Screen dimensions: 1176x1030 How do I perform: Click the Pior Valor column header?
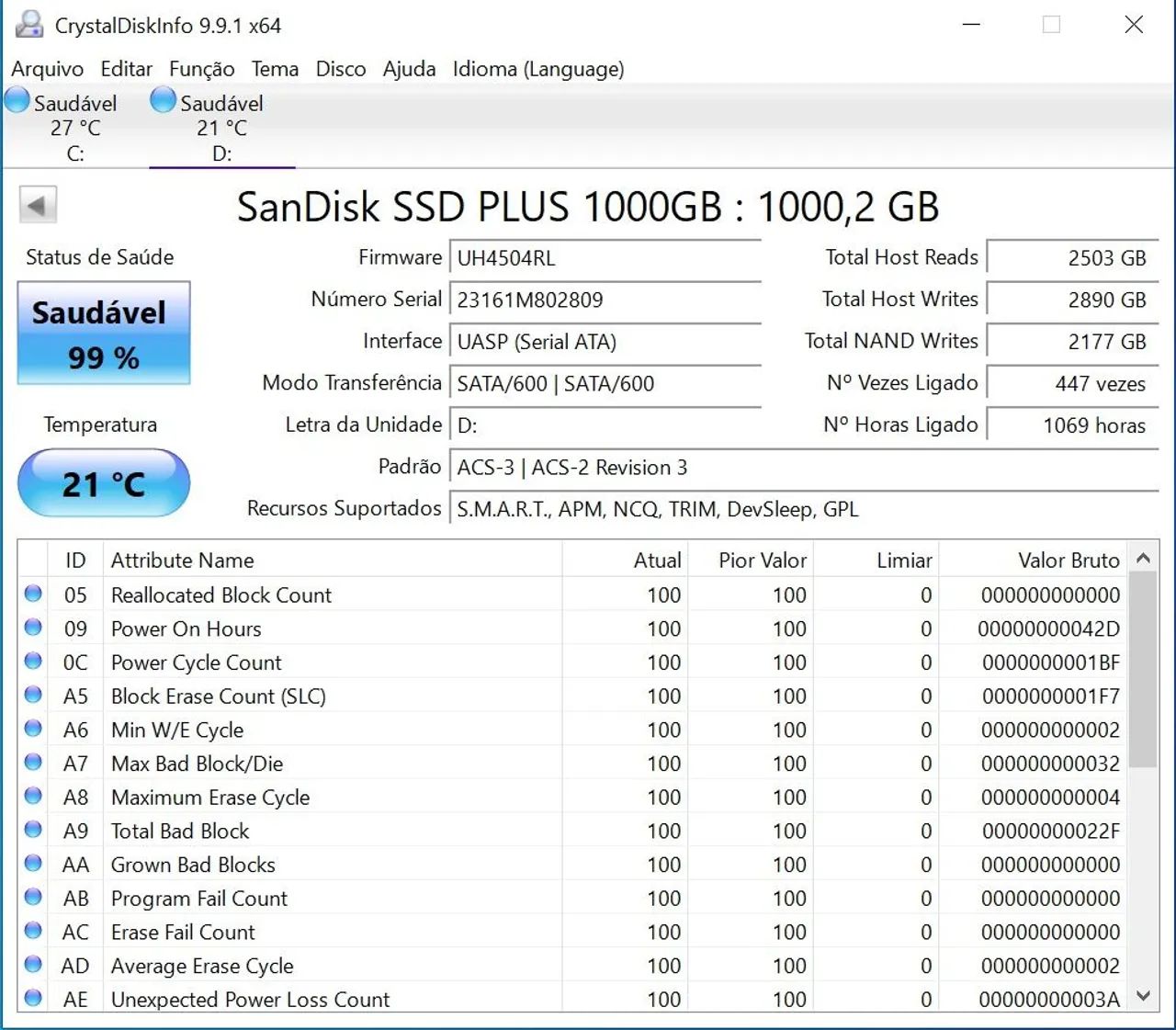pos(751,560)
